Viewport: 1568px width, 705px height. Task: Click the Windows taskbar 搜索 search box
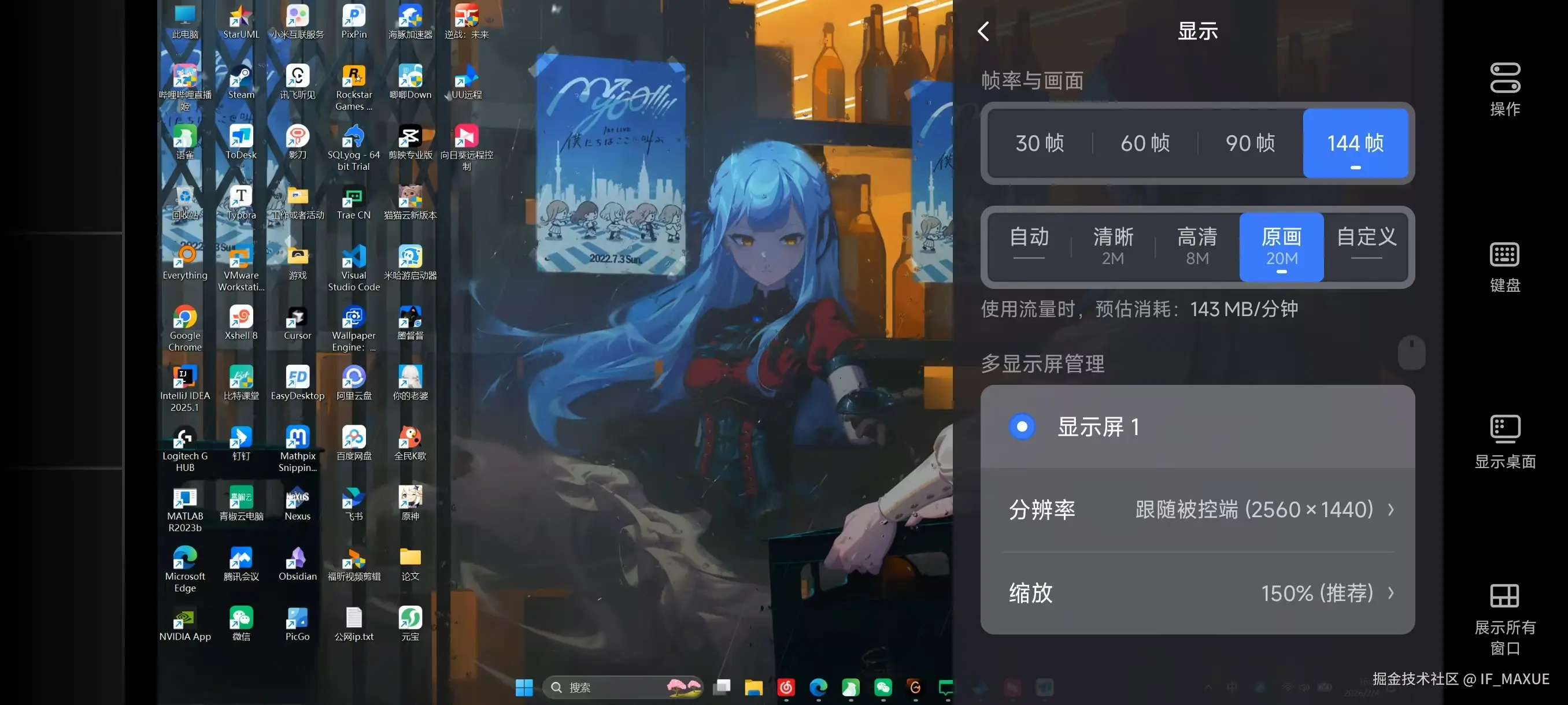click(x=609, y=687)
